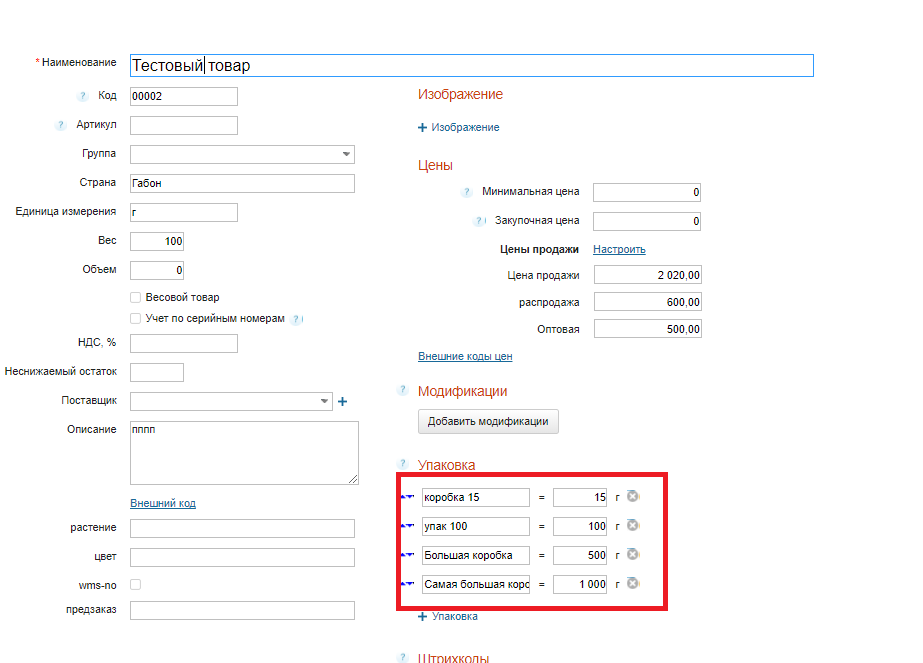The image size is (923, 663).
Task: Click the Объем field
Action: pos(157,270)
